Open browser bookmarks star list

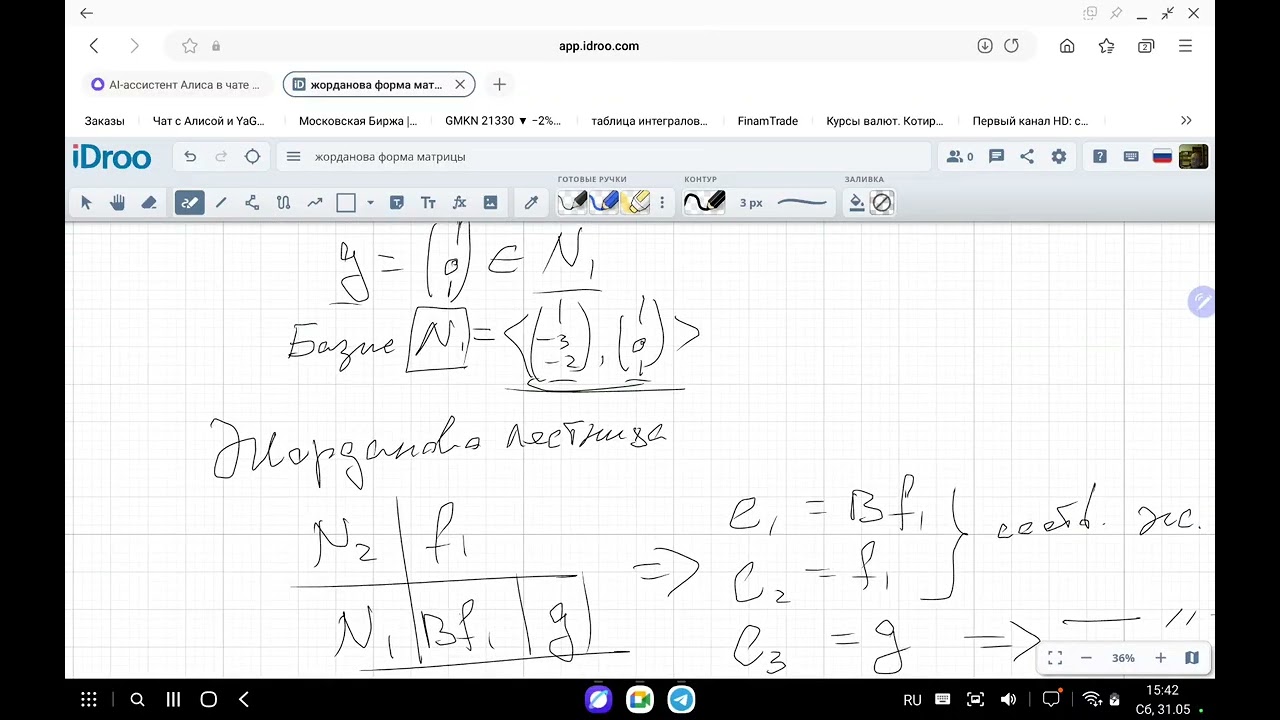(x=1106, y=46)
